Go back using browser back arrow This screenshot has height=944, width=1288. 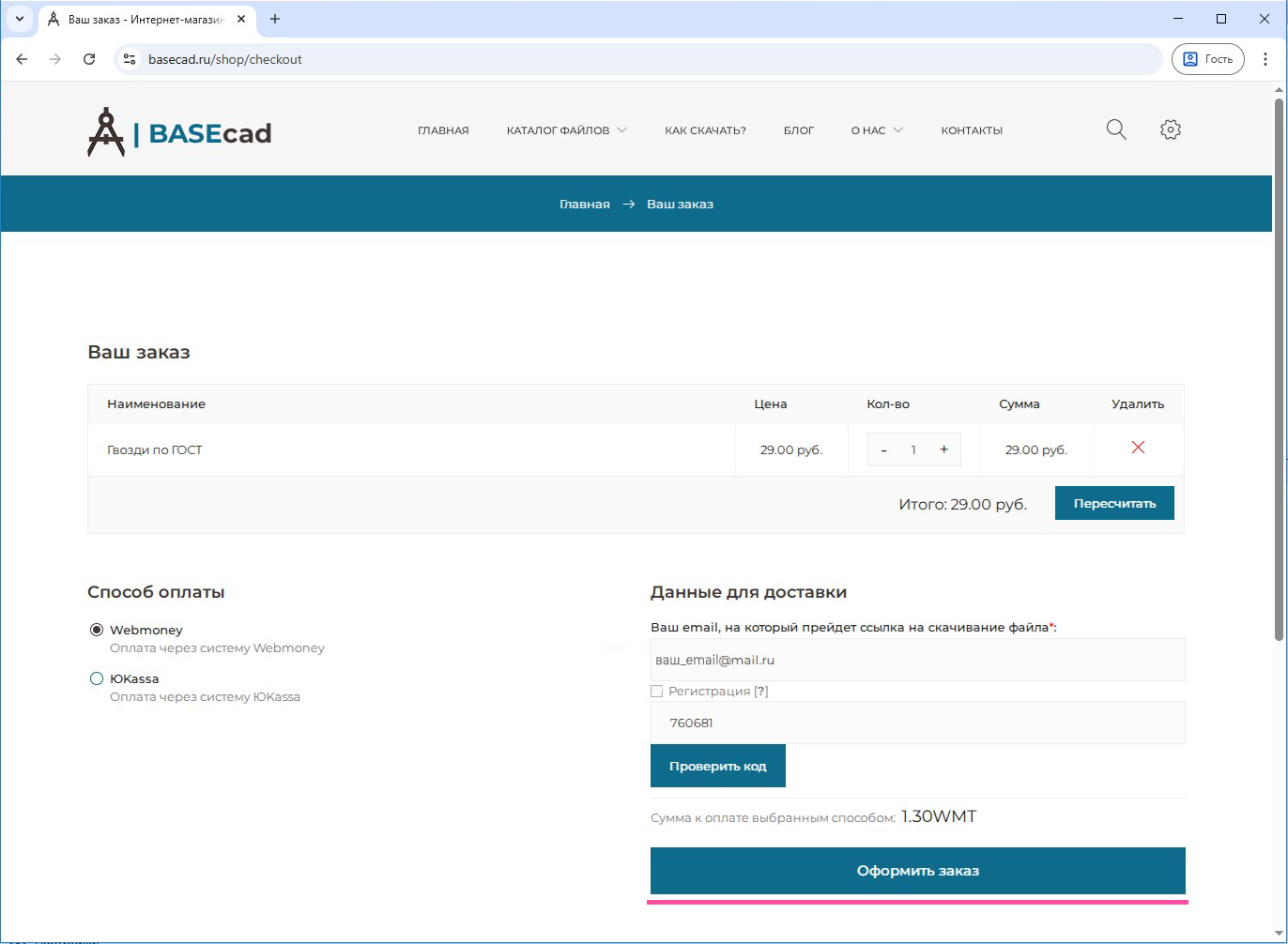[22, 59]
